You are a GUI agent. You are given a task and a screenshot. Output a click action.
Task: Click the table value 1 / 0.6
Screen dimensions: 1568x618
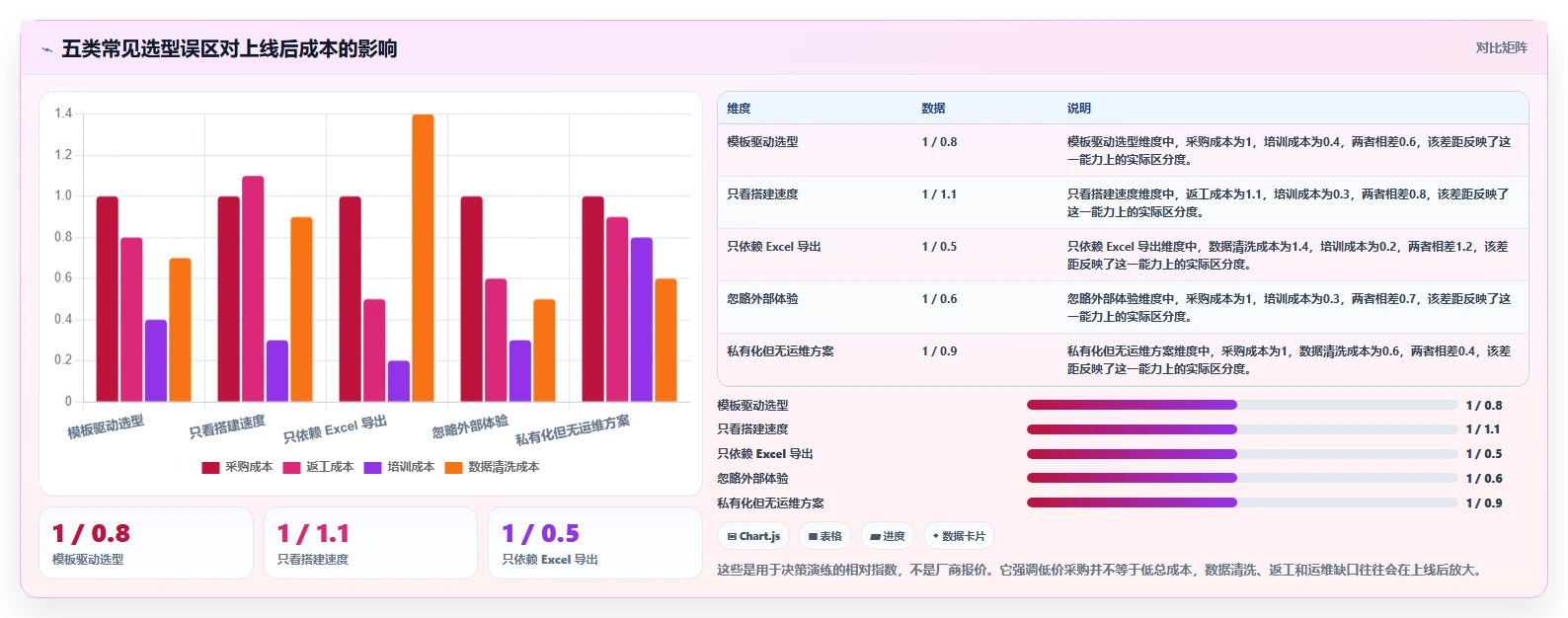click(x=939, y=299)
